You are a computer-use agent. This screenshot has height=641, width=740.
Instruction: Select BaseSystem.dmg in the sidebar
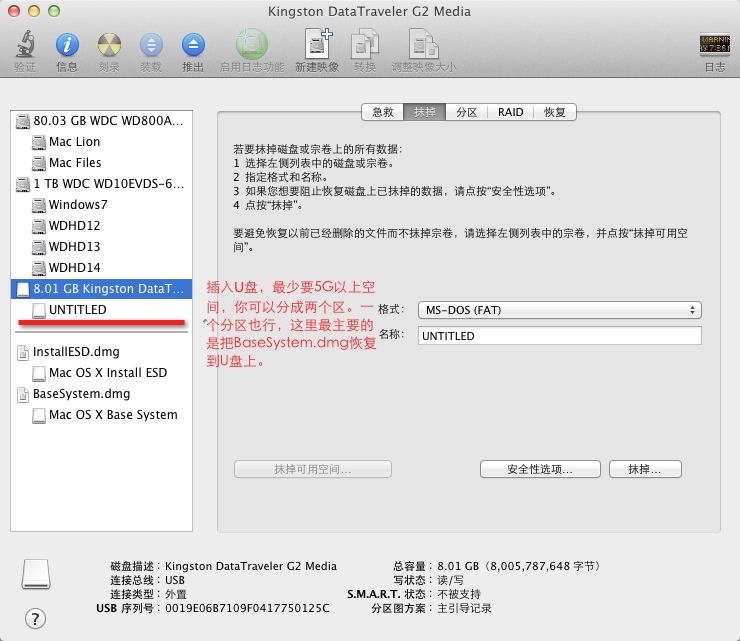pyautogui.click(x=101, y=394)
